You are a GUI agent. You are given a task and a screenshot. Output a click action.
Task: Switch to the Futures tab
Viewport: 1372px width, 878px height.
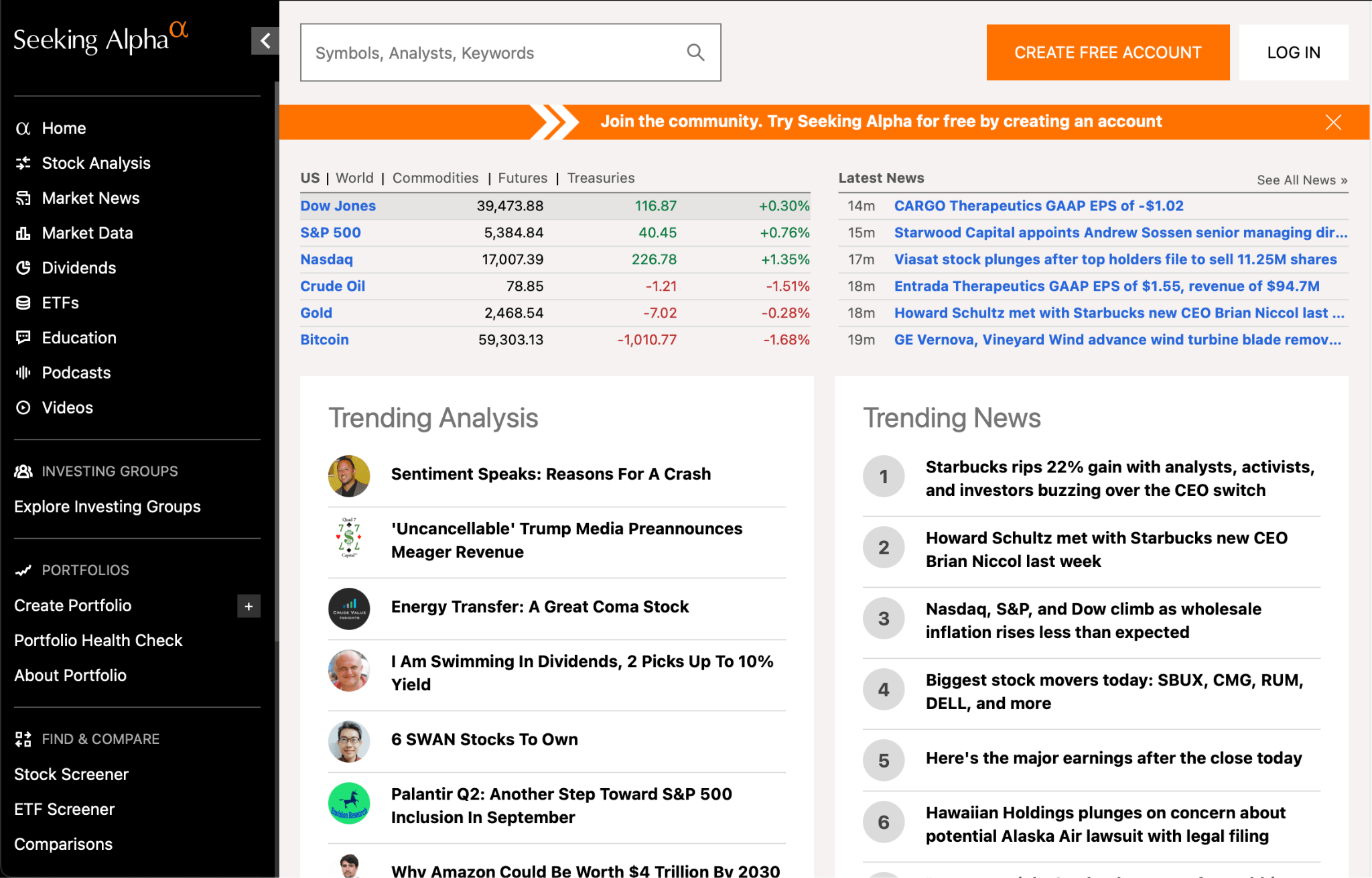click(x=523, y=178)
